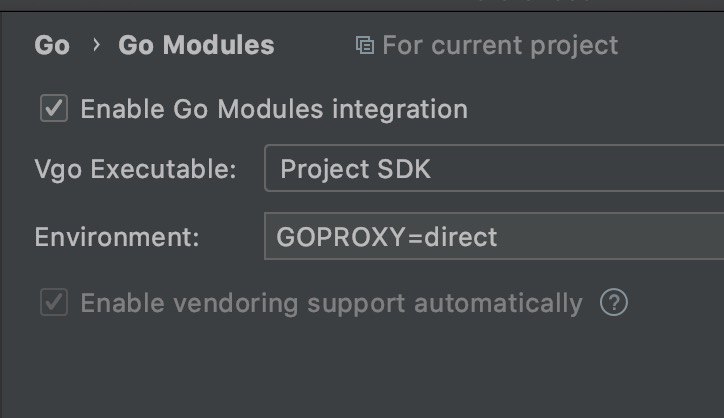The image size is (724, 418).
Task: Select the Go Modules breadcrumb title
Action: pos(196,45)
